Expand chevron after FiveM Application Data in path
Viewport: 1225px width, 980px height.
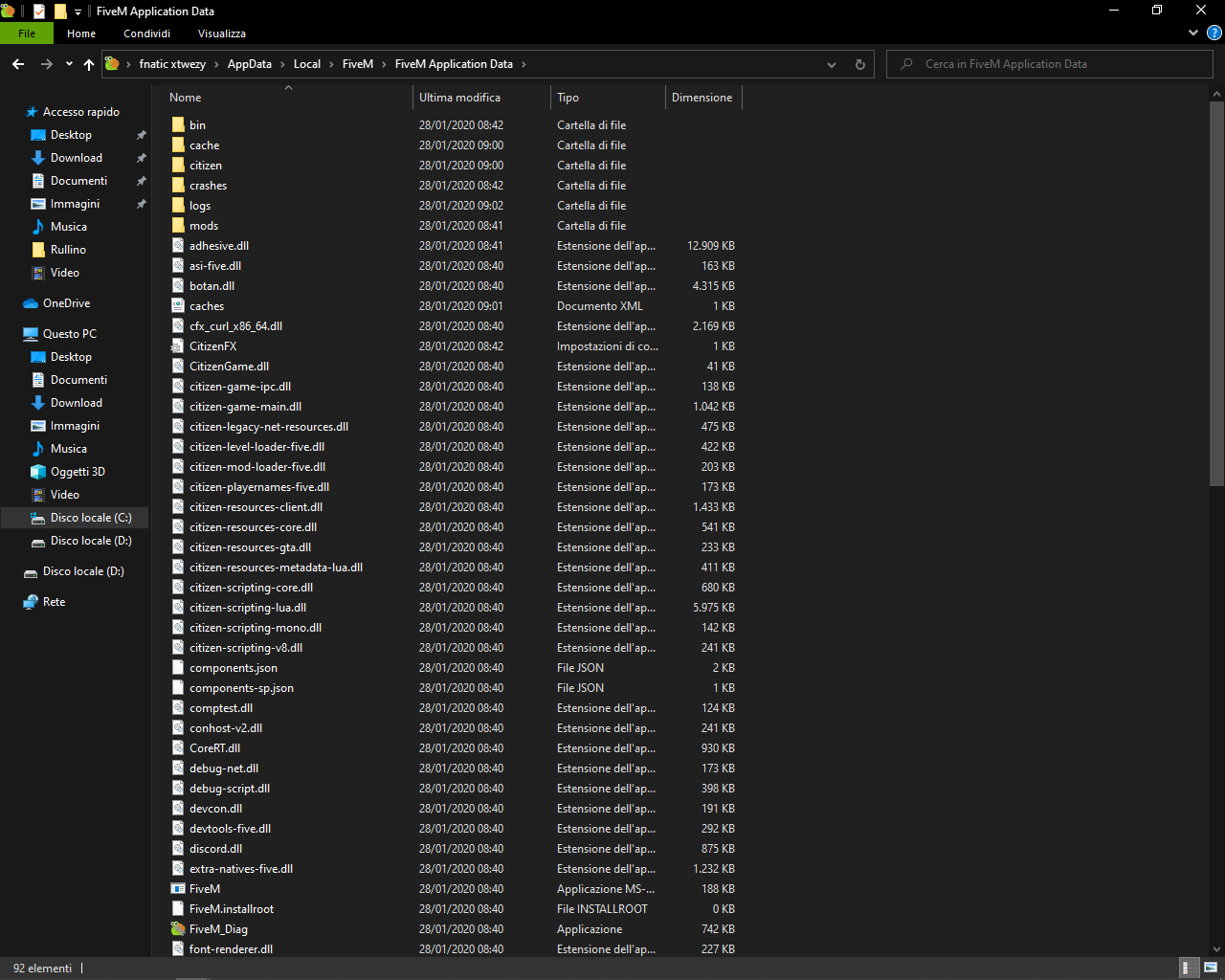523,64
